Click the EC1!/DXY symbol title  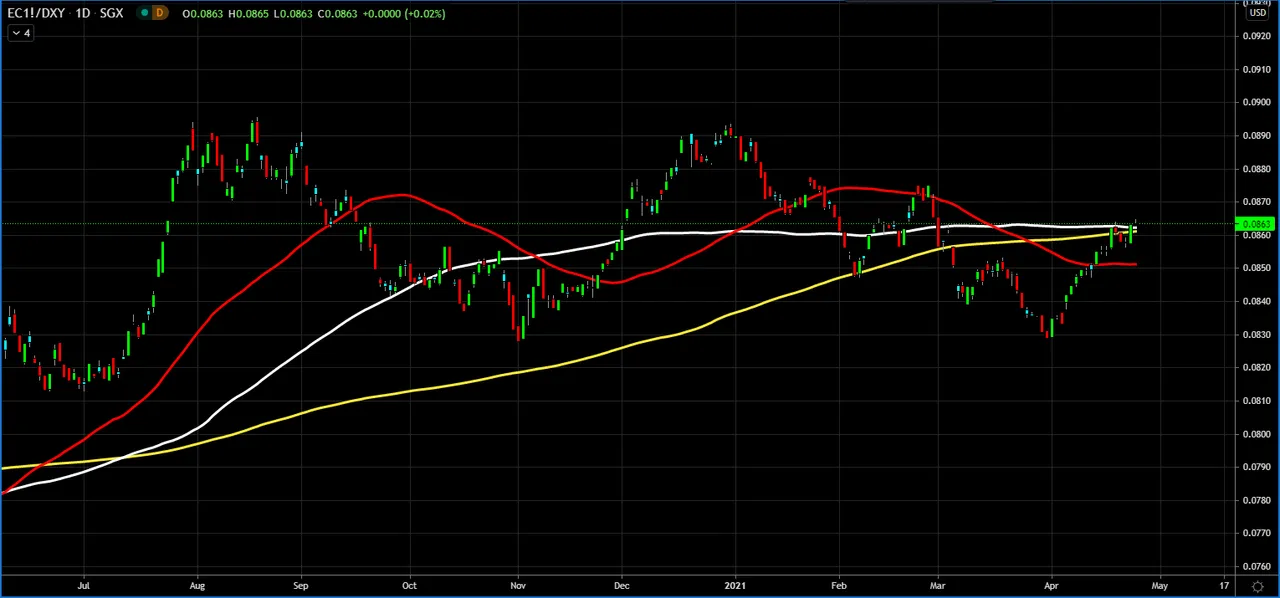[37, 13]
